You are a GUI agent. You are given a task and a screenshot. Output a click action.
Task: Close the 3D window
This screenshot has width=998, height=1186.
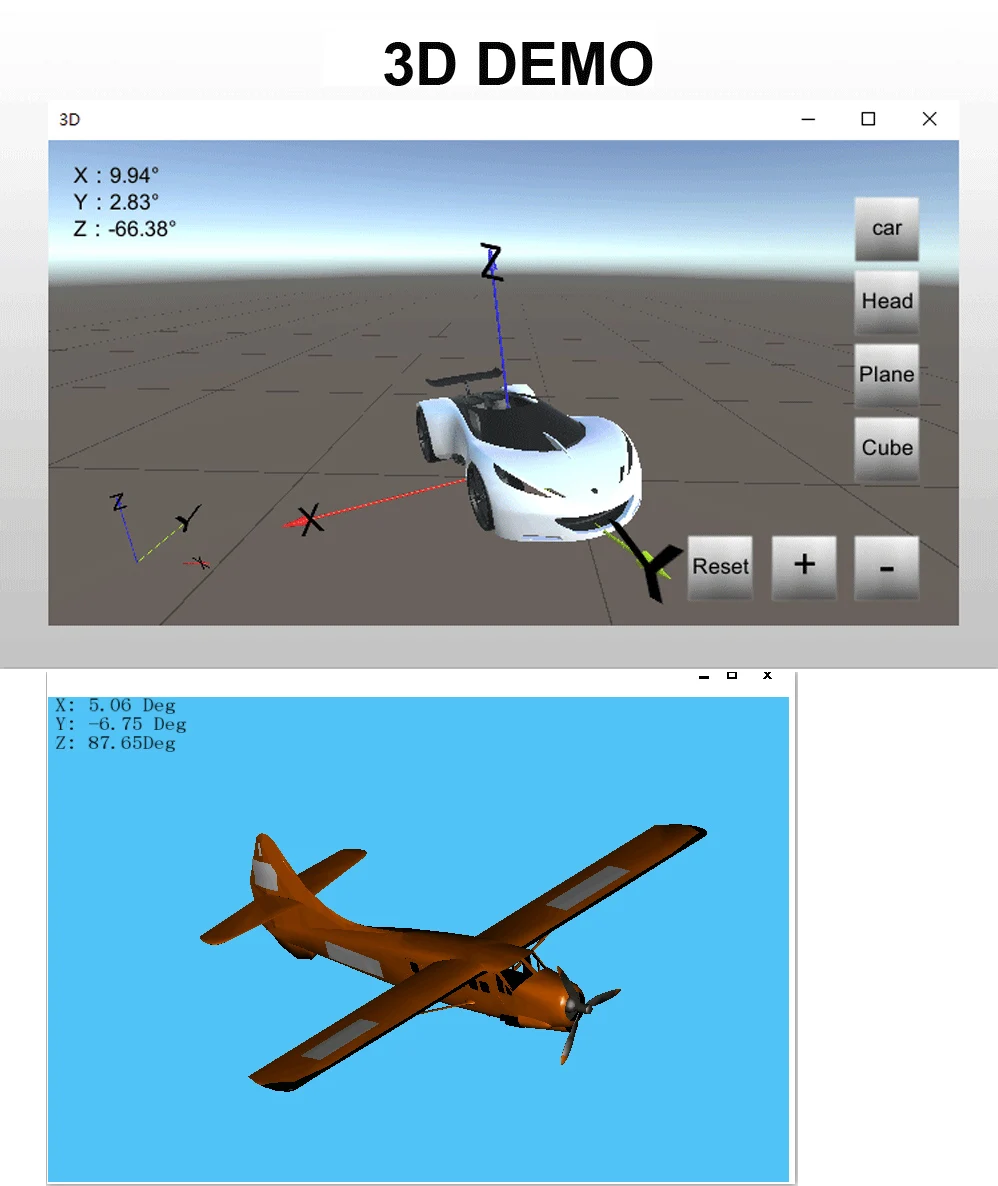pyautogui.click(x=930, y=120)
